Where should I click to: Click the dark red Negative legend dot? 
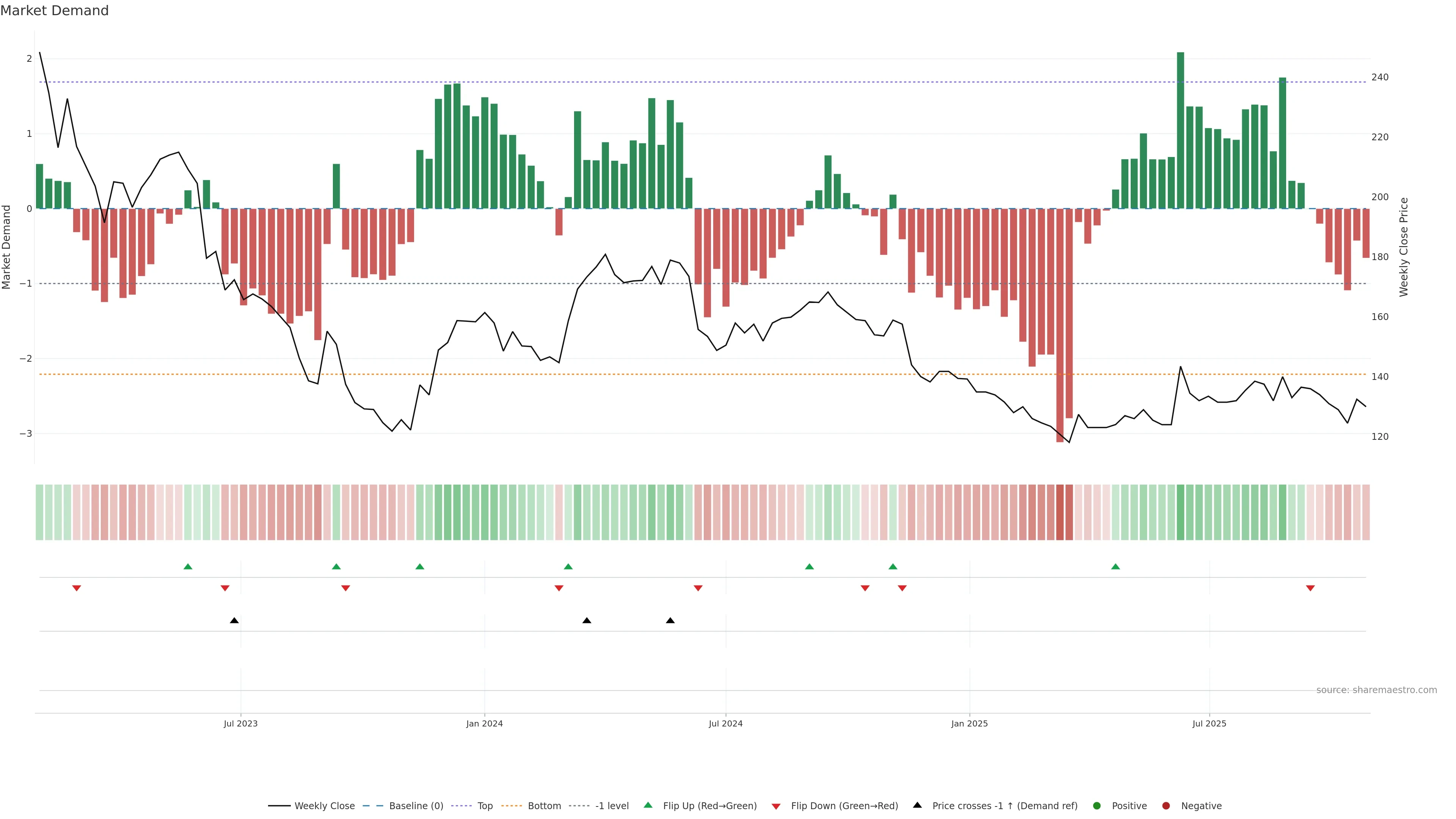point(1166,805)
